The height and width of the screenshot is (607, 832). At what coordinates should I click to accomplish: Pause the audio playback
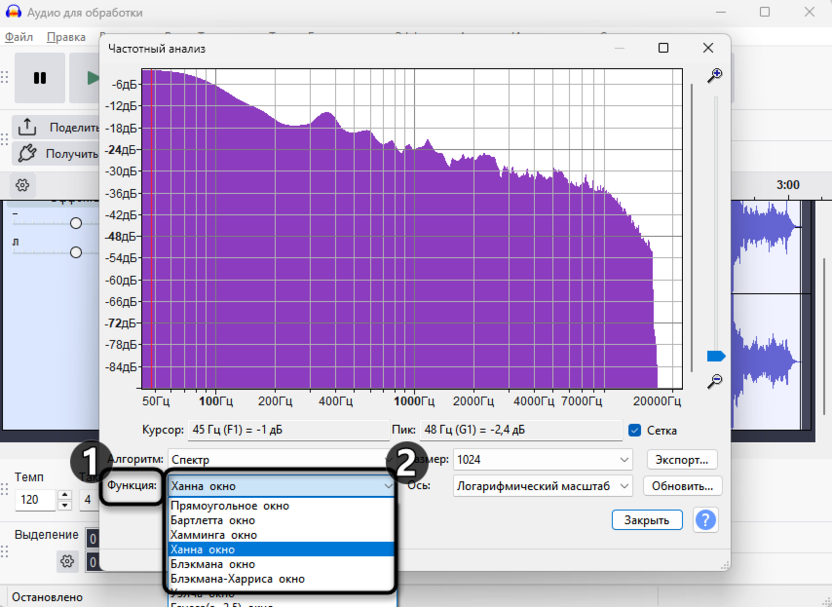pyautogui.click(x=39, y=78)
